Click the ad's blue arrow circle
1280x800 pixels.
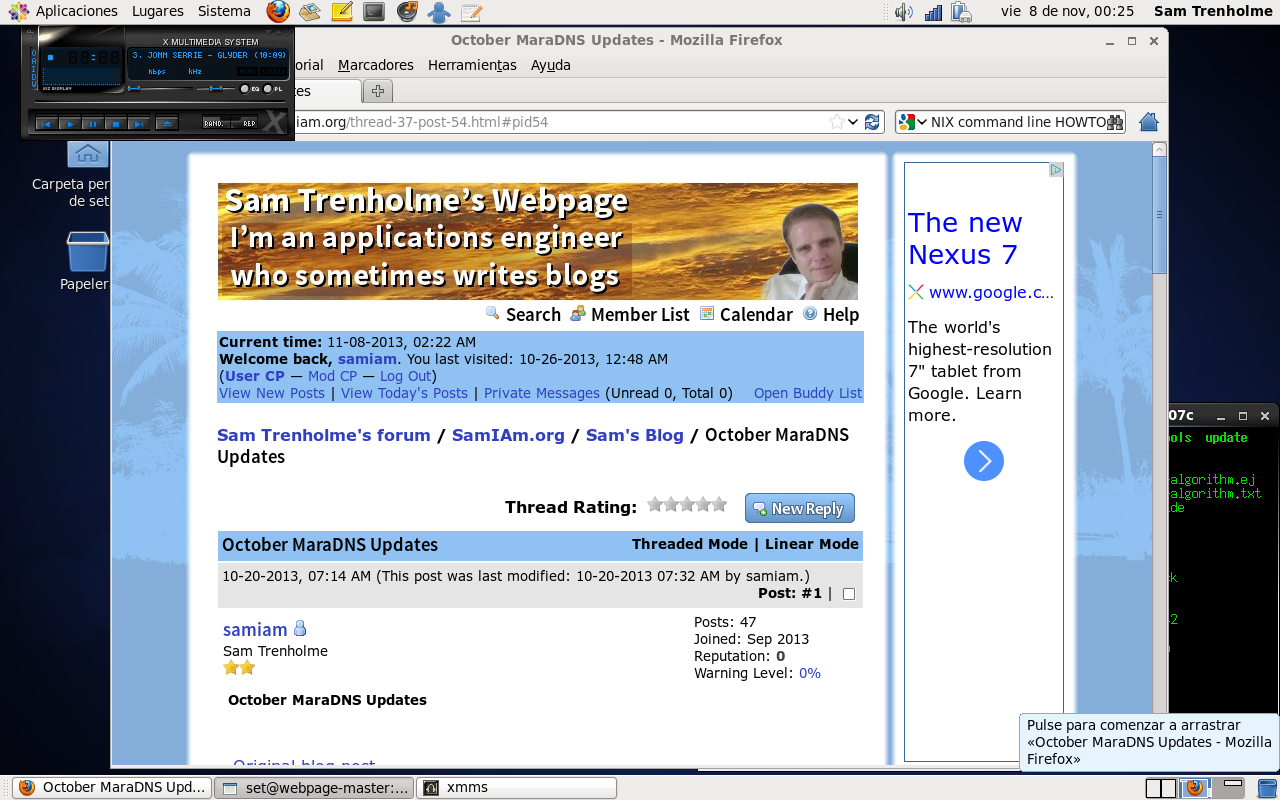point(984,461)
